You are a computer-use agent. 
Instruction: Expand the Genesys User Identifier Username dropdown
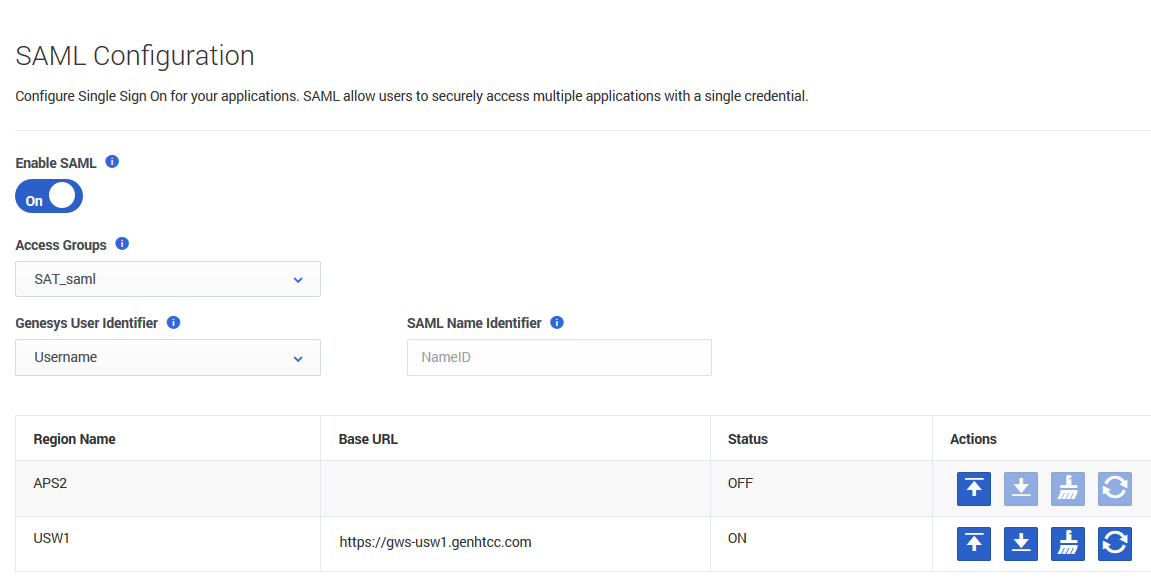tap(168, 358)
